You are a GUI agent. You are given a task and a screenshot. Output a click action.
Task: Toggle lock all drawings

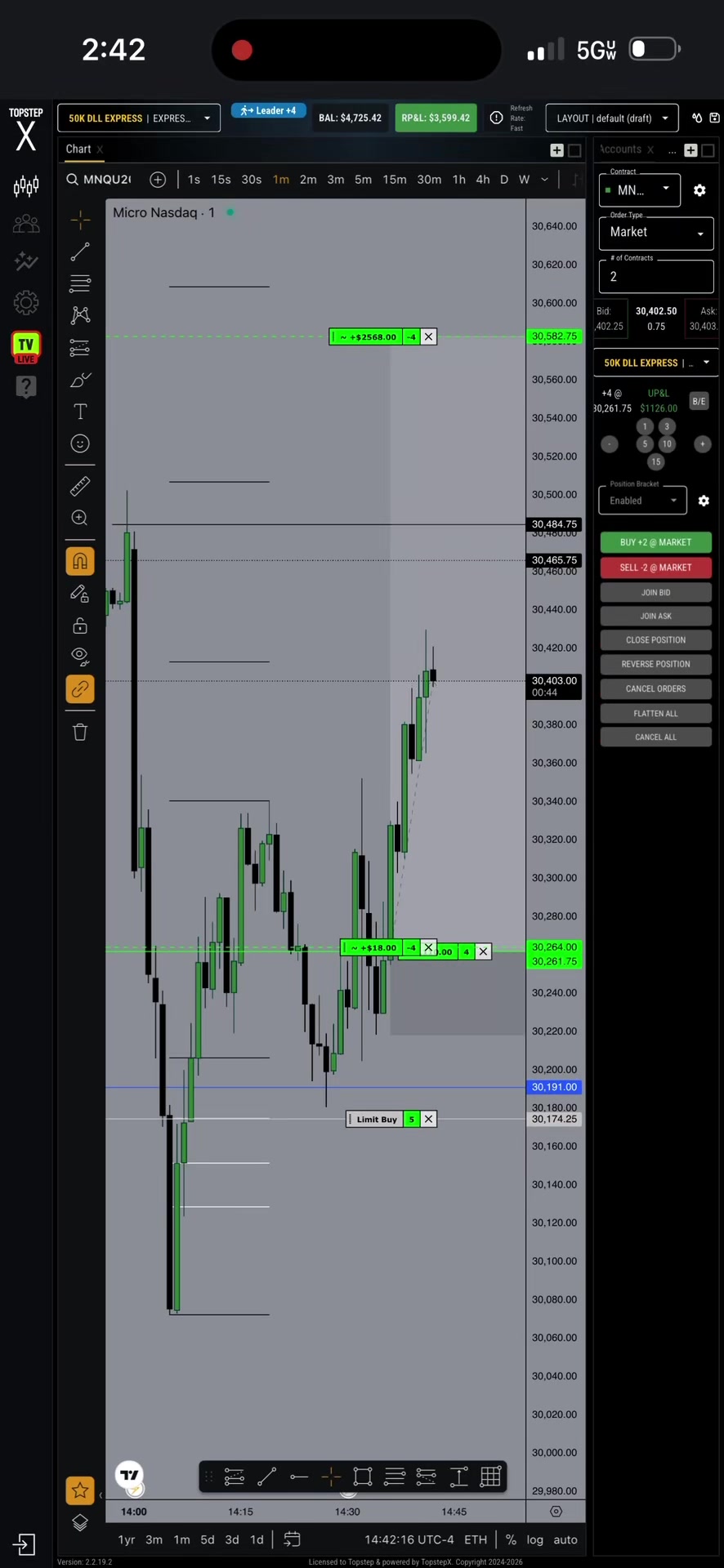[80, 626]
